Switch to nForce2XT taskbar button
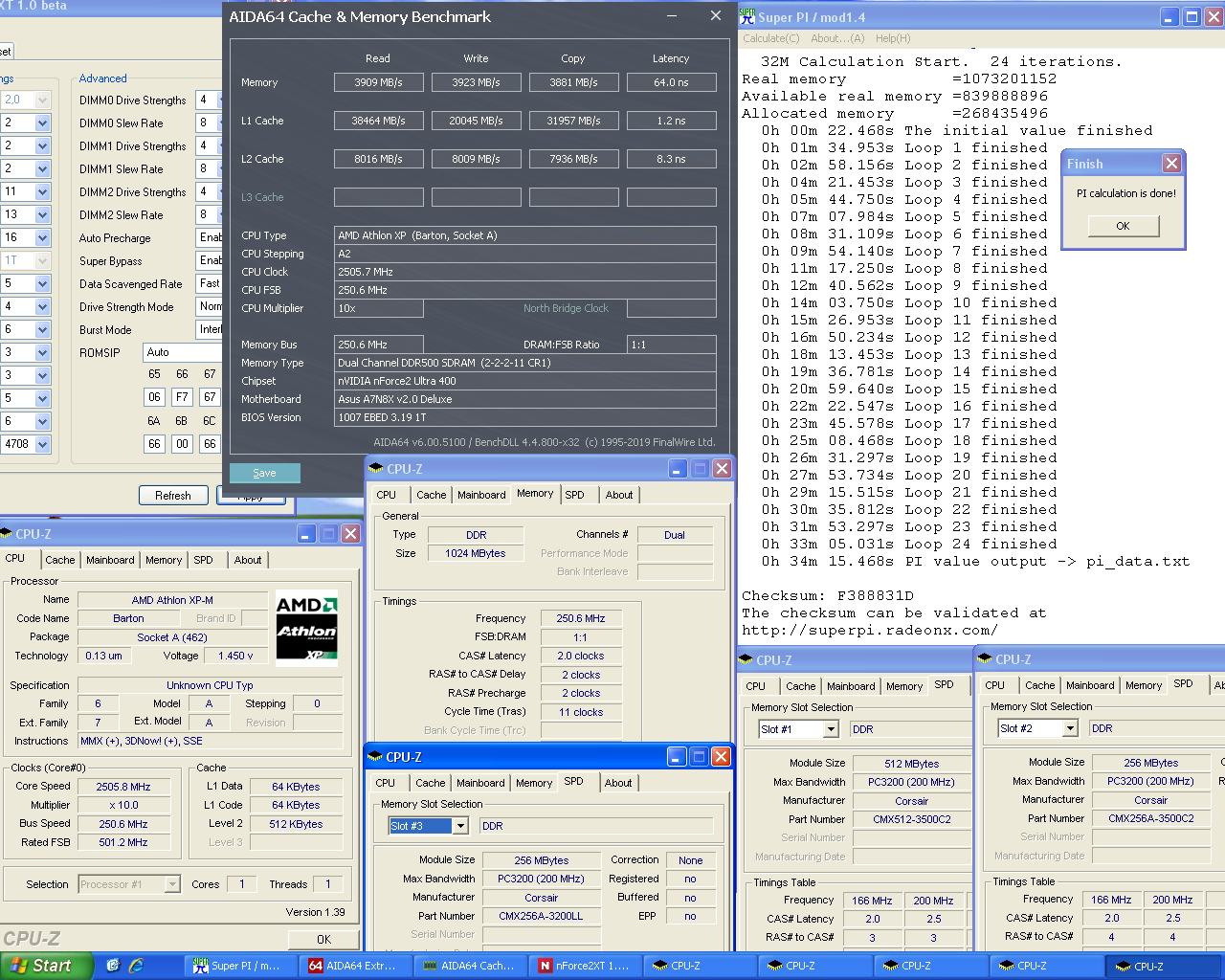The width and height of the screenshot is (1225, 980). pos(586,966)
